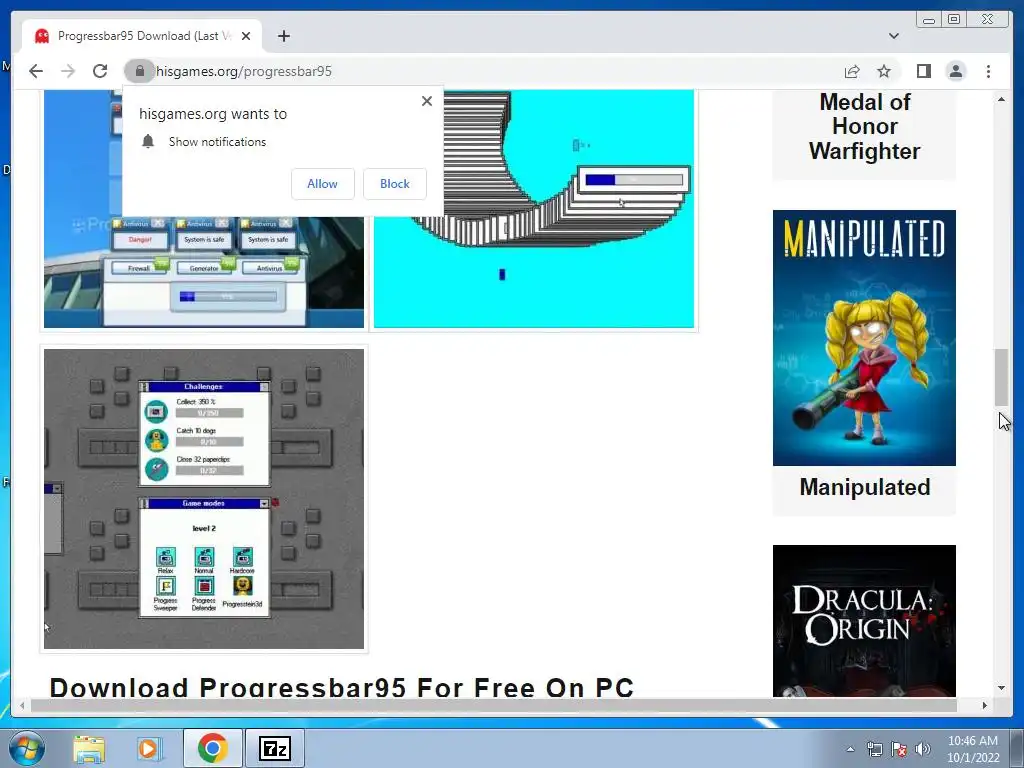Launch Windows Media Player from taskbar

[x=150, y=748]
